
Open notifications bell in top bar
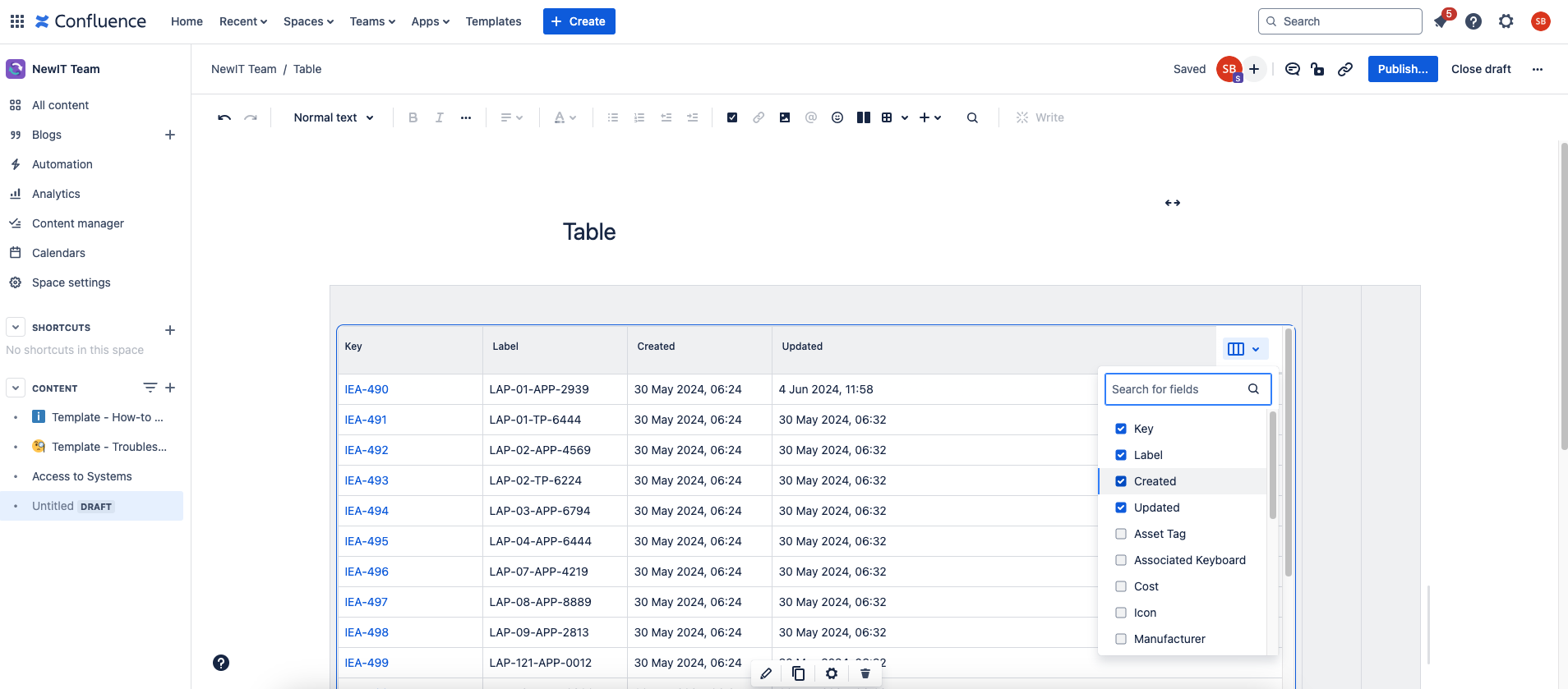tap(1441, 21)
